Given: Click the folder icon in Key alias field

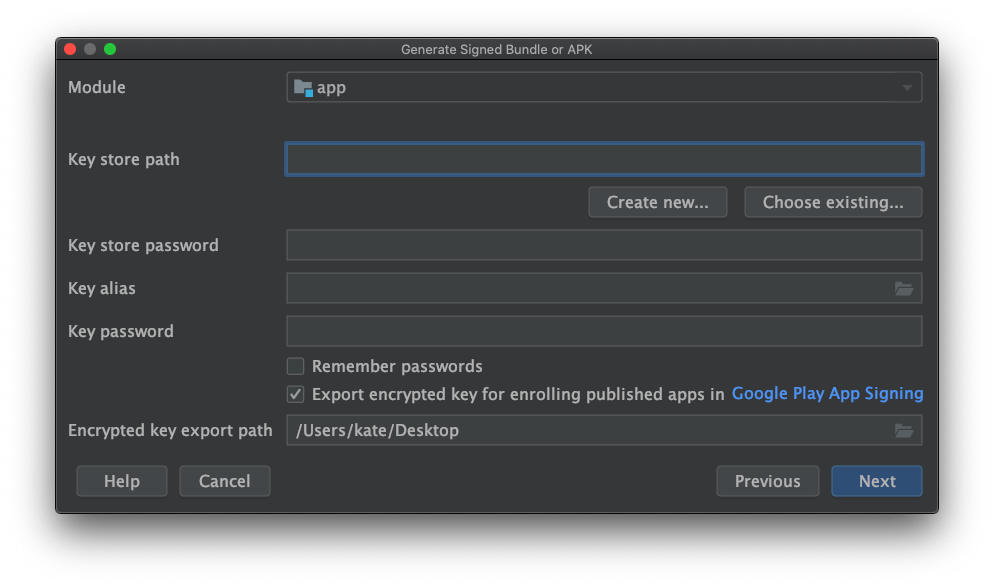Looking at the screenshot, I should 904,289.
